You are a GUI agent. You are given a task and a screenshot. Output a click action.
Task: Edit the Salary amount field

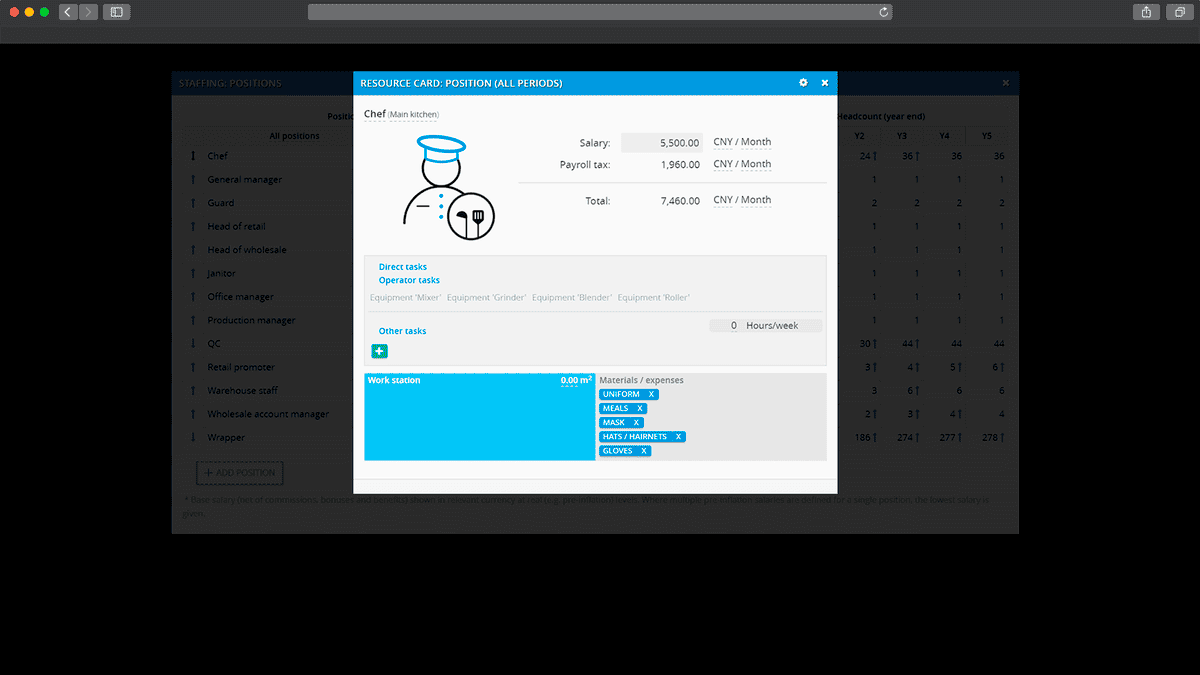point(662,143)
